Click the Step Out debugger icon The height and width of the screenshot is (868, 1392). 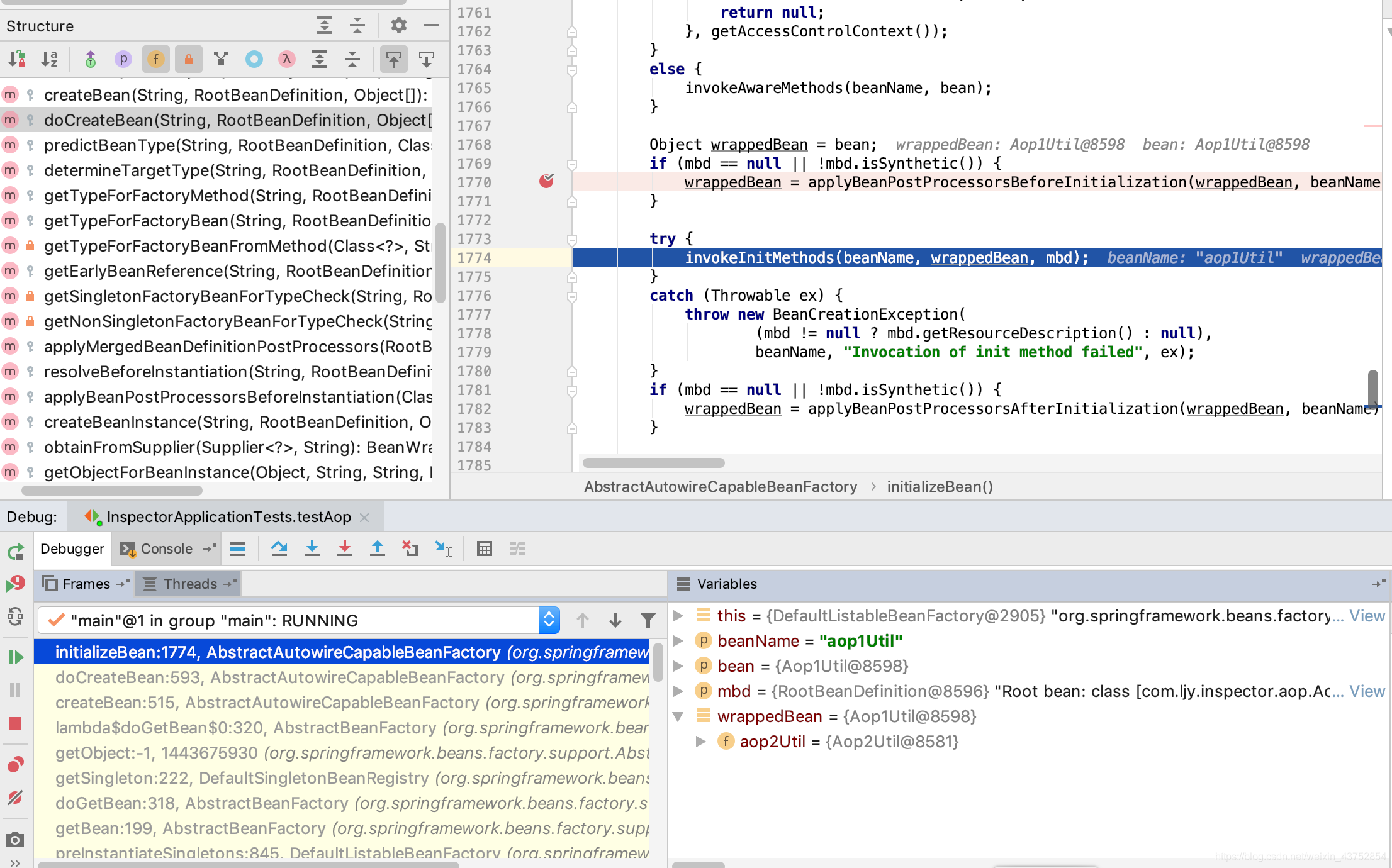pos(377,548)
